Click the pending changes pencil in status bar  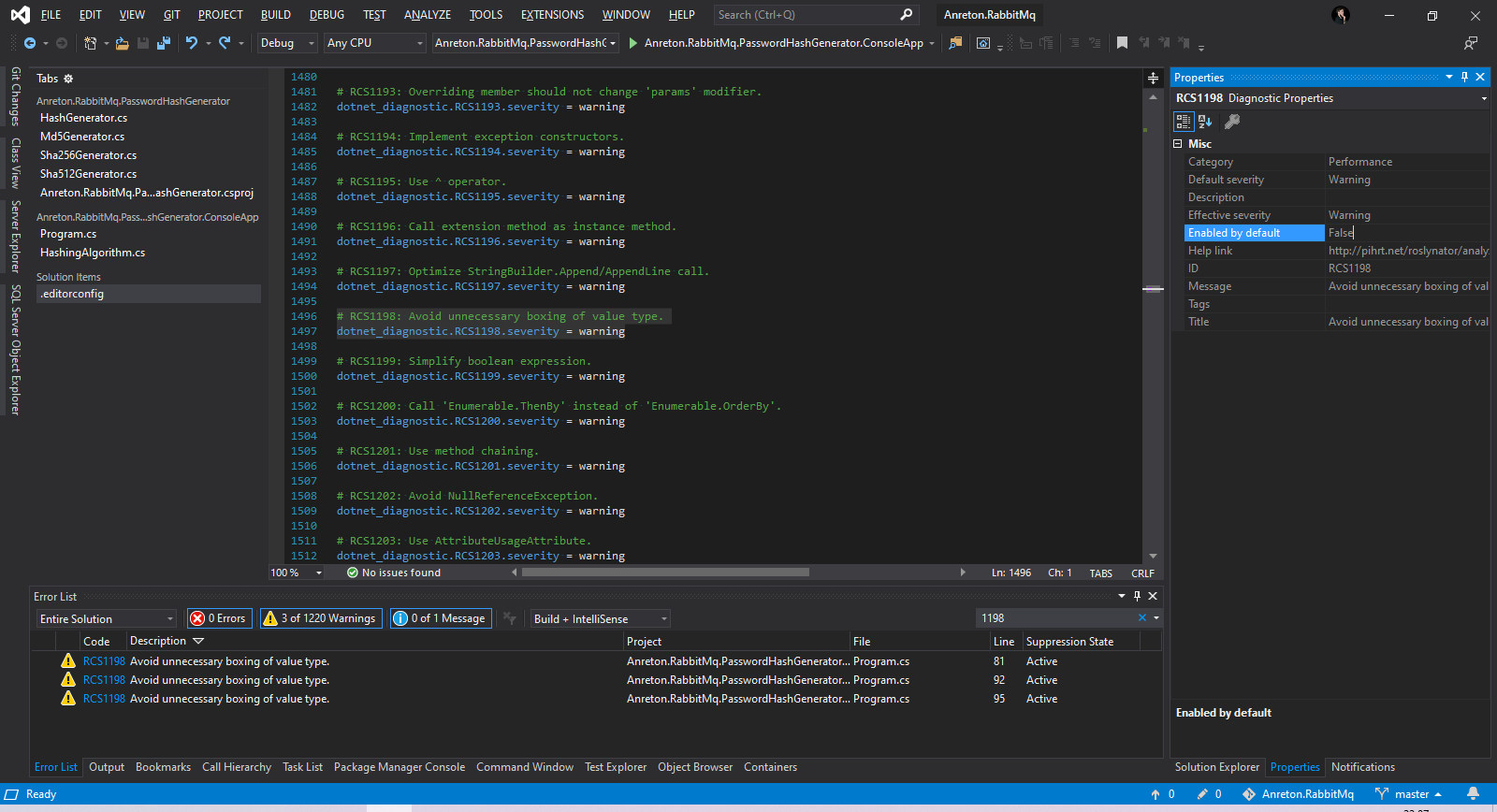click(1202, 794)
